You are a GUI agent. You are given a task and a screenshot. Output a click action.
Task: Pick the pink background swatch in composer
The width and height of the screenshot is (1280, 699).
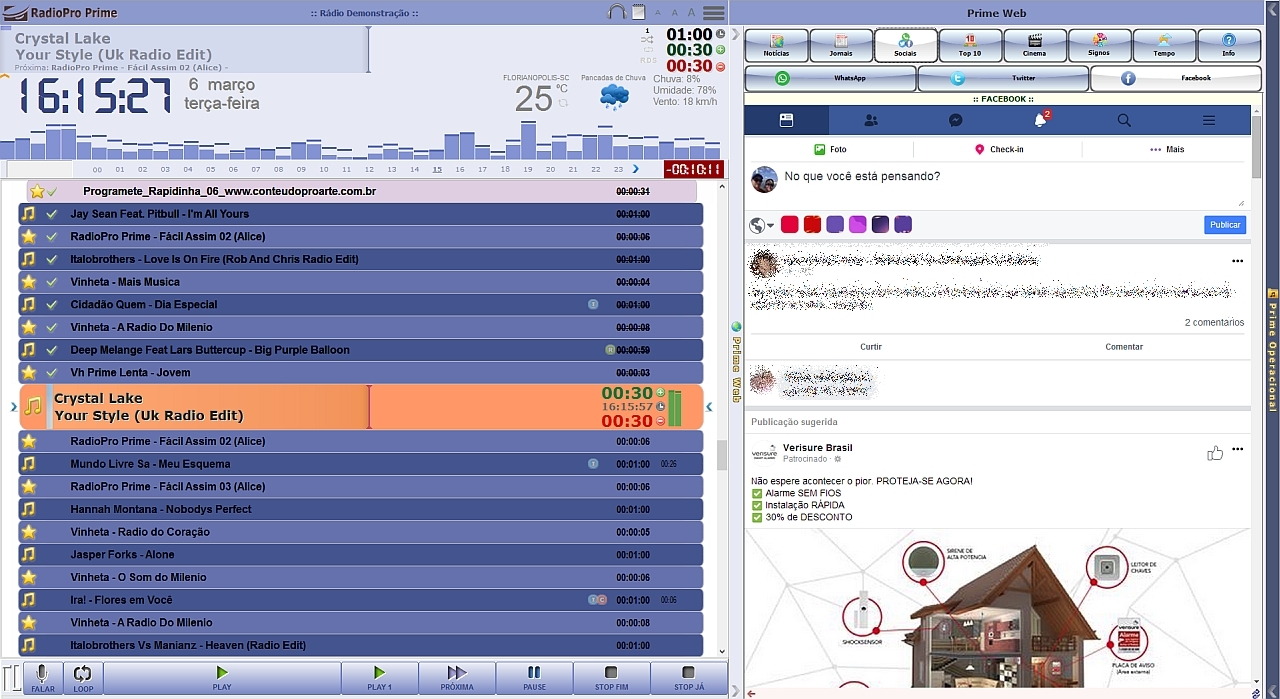click(858, 225)
